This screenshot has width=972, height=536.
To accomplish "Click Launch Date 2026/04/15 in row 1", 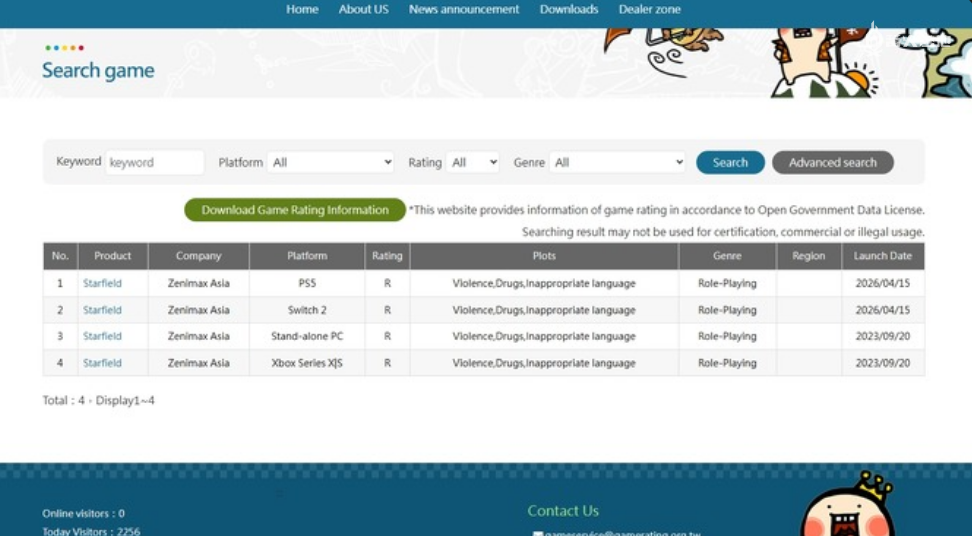I will [x=883, y=283].
